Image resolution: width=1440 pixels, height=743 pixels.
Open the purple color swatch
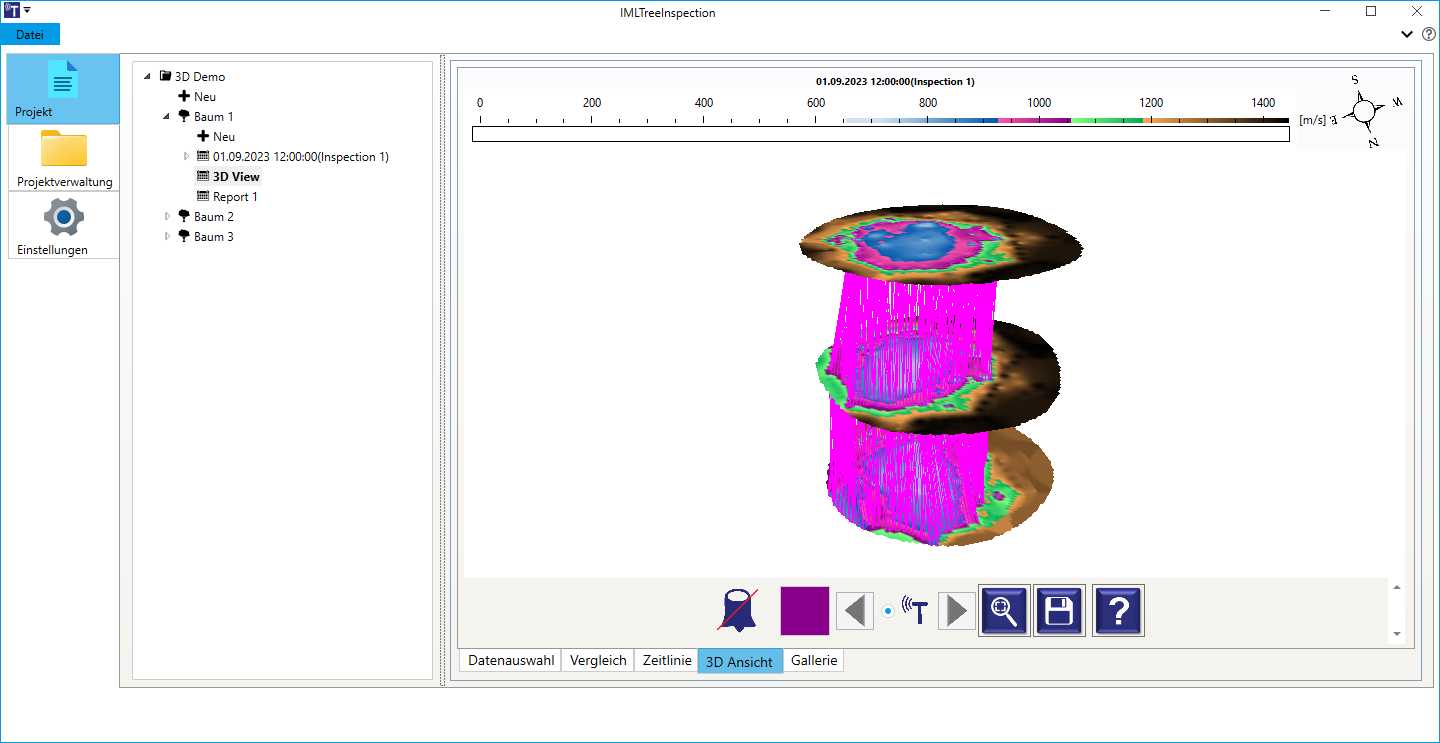click(805, 610)
